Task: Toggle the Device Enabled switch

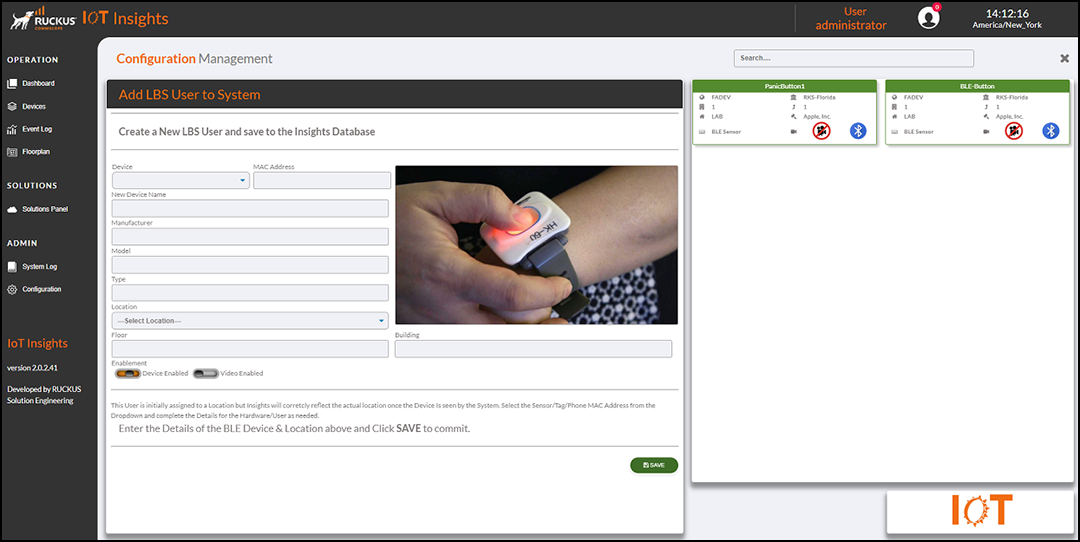Action: [x=127, y=373]
